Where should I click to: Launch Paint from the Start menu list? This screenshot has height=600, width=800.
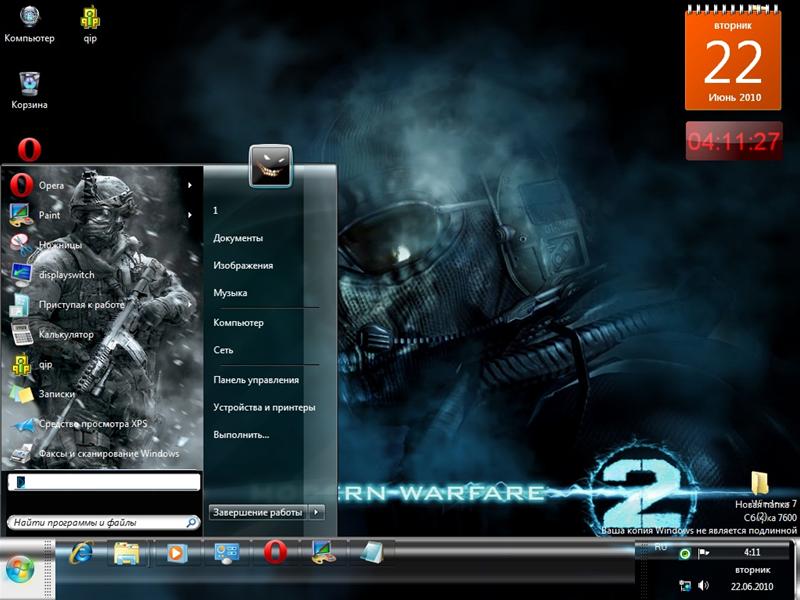coord(101,215)
